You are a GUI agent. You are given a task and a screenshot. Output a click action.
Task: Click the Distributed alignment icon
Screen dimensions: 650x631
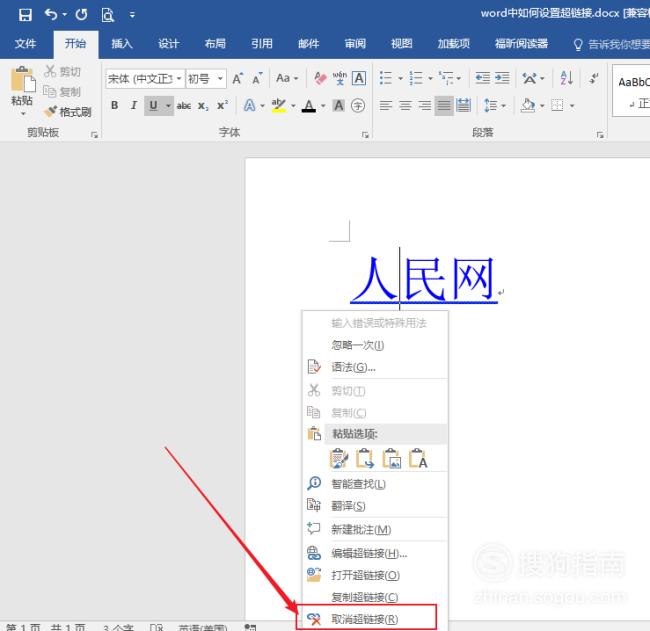pyautogui.click(x=463, y=106)
